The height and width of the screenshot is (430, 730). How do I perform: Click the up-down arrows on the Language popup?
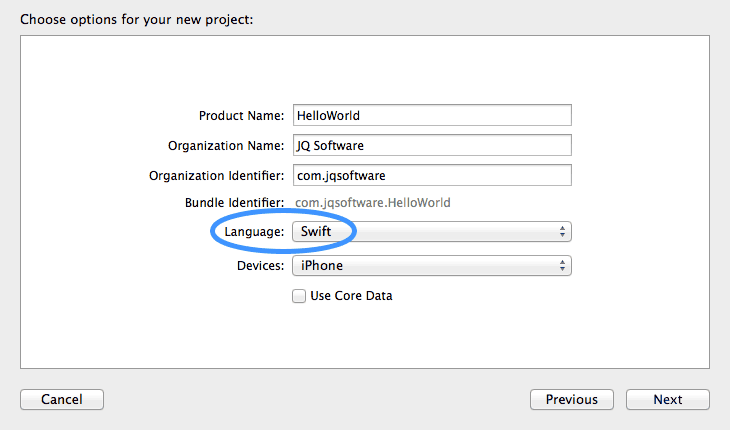563,232
